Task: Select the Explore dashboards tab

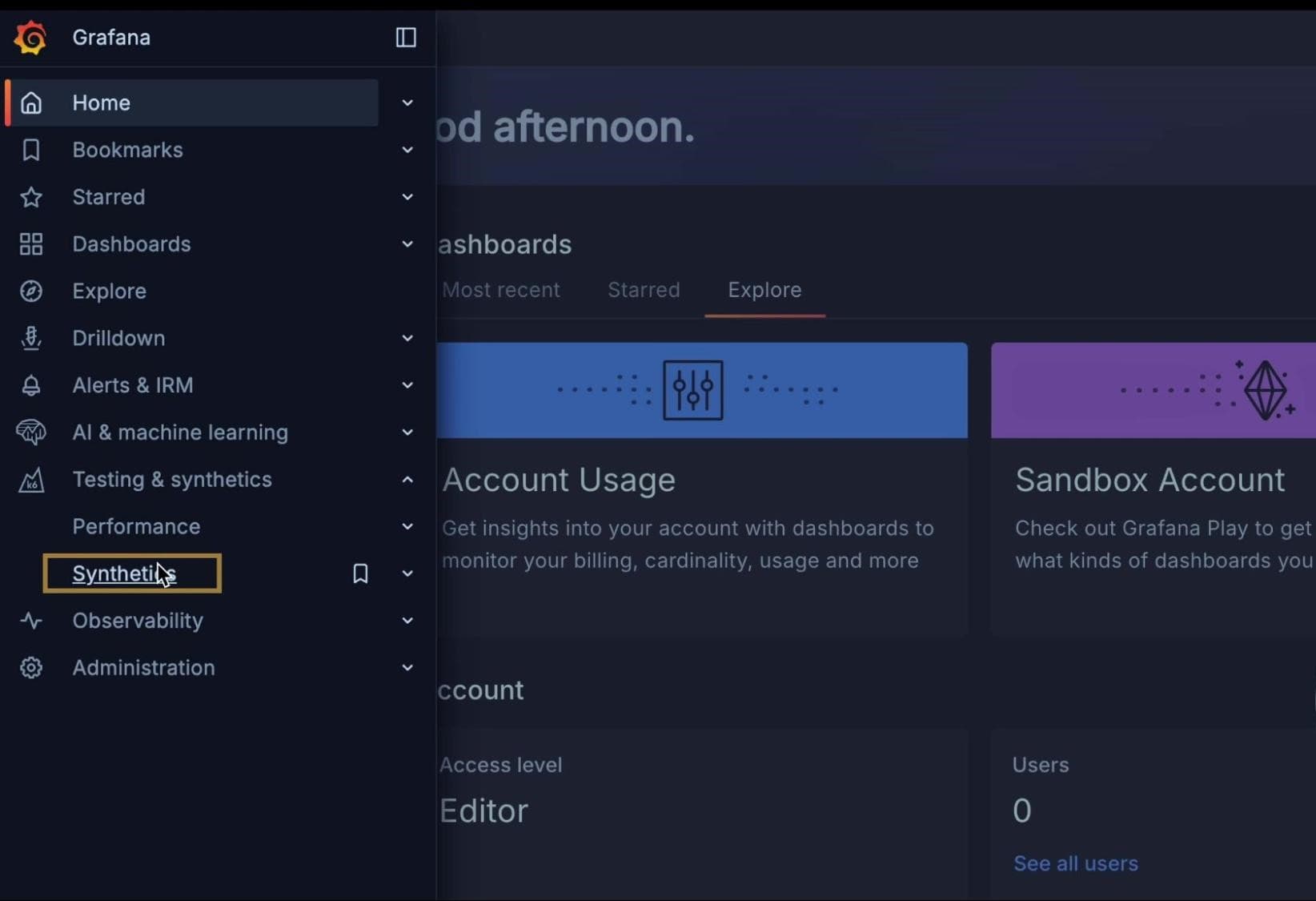Action: point(764,290)
